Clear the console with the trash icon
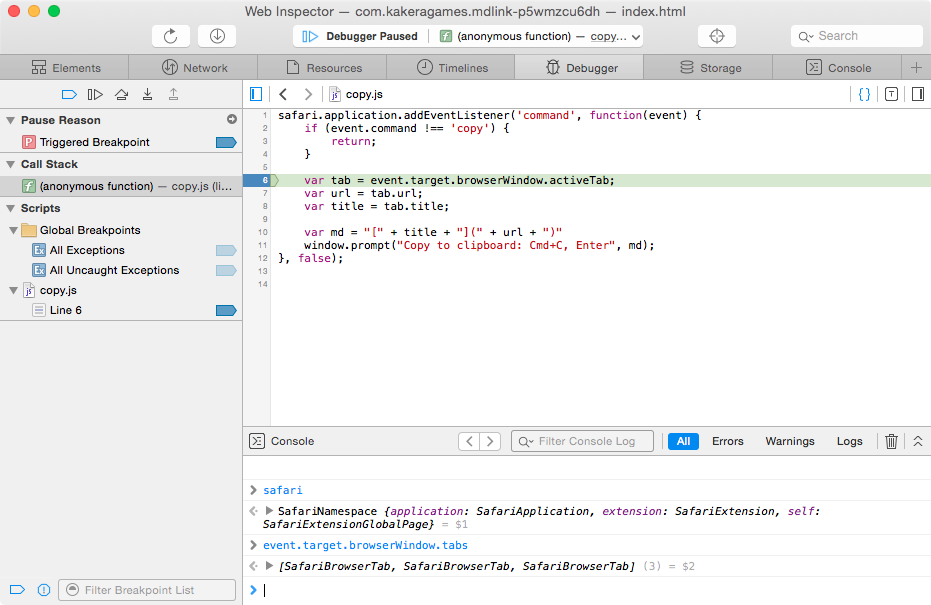 [891, 441]
